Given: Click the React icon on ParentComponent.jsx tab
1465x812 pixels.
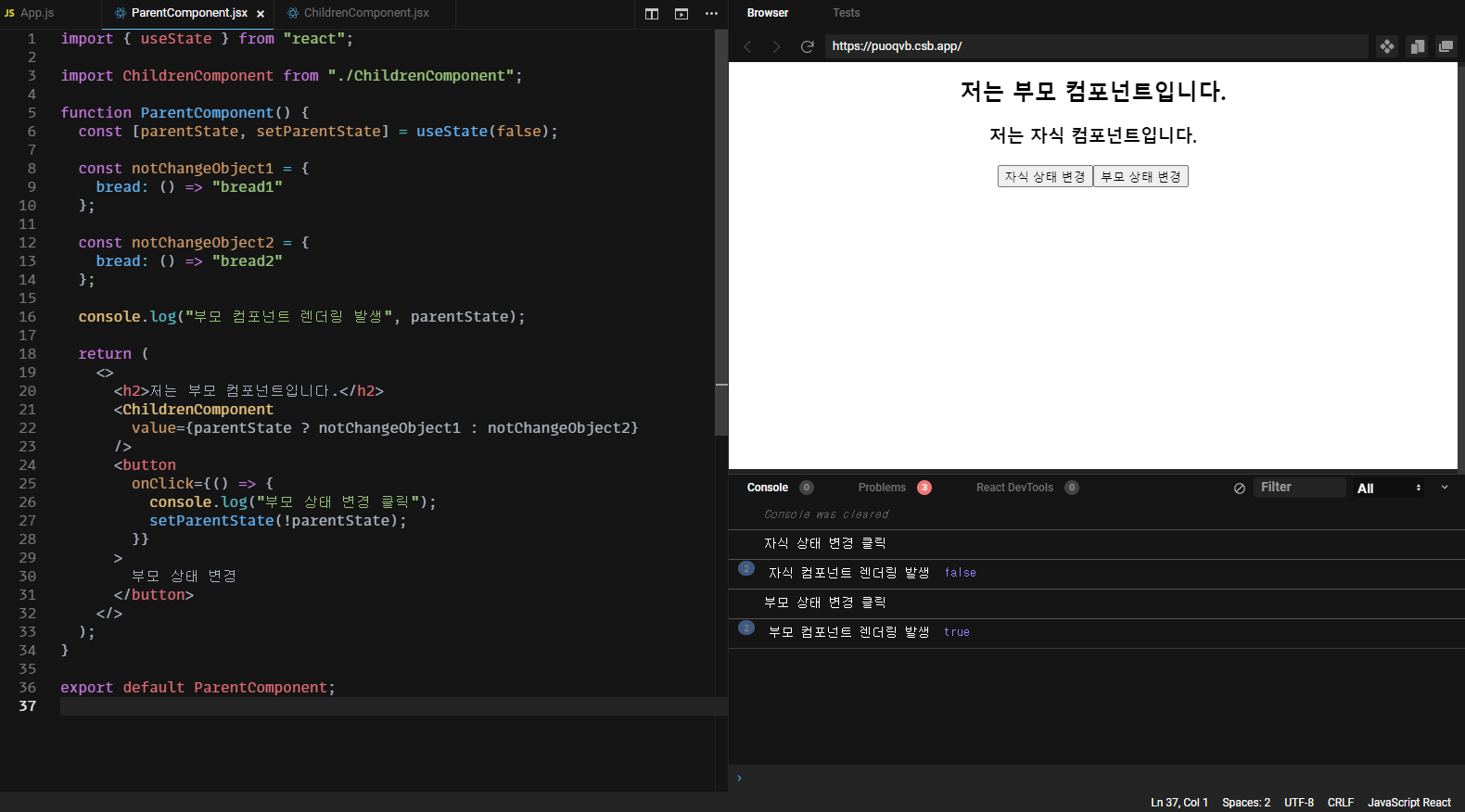Looking at the screenshot, I should [x=121, y=13].
